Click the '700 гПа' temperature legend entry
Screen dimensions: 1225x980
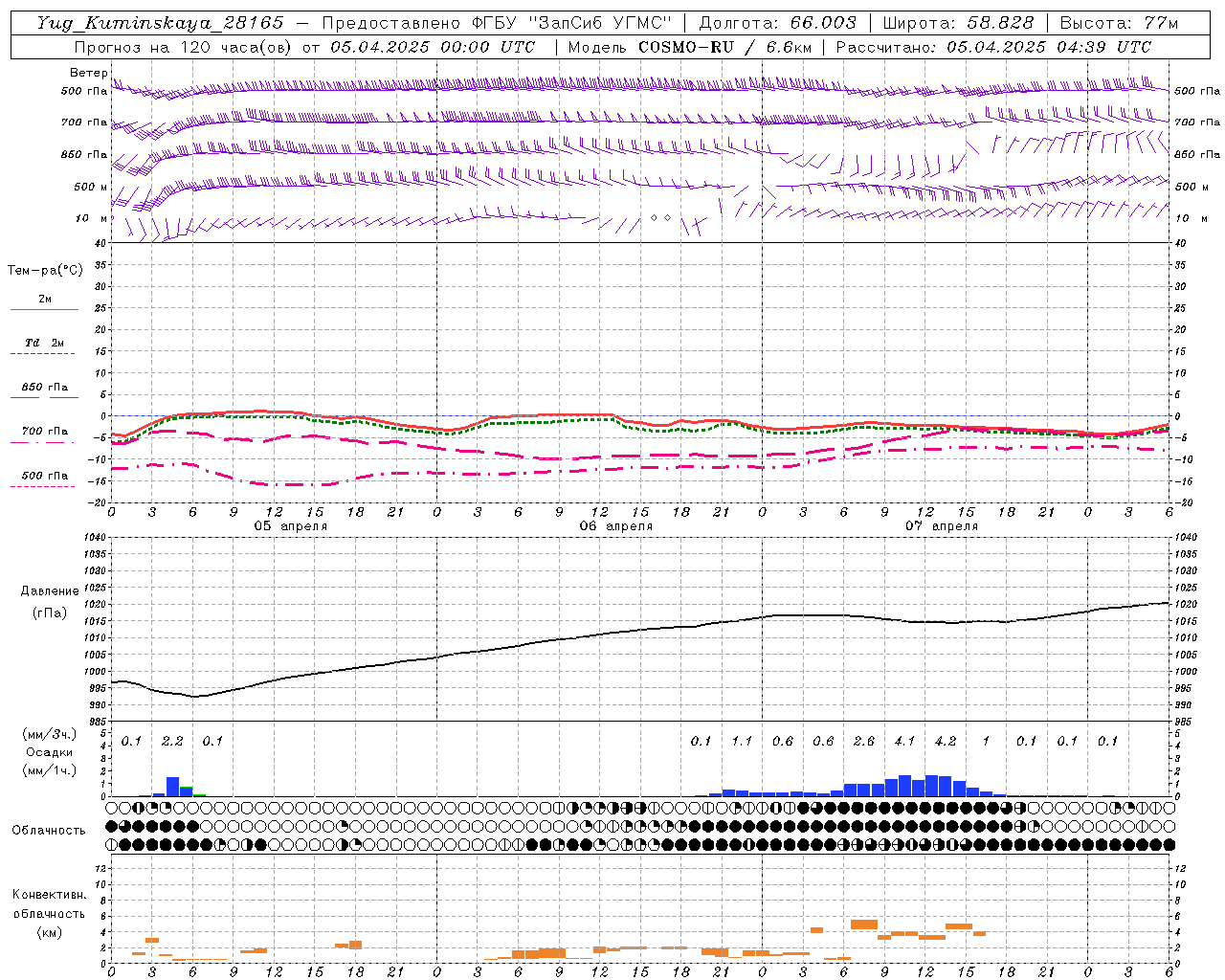[45, 432]
